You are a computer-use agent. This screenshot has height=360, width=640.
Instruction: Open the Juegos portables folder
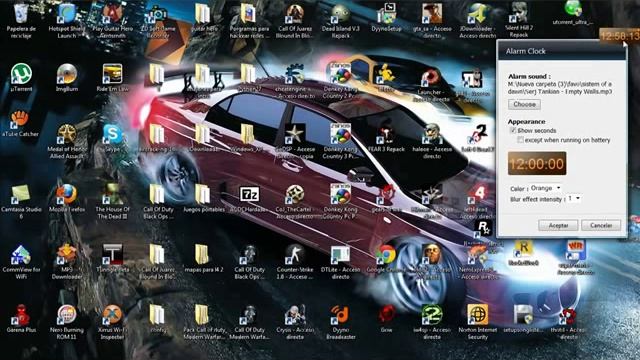click(x=203, y=194)
